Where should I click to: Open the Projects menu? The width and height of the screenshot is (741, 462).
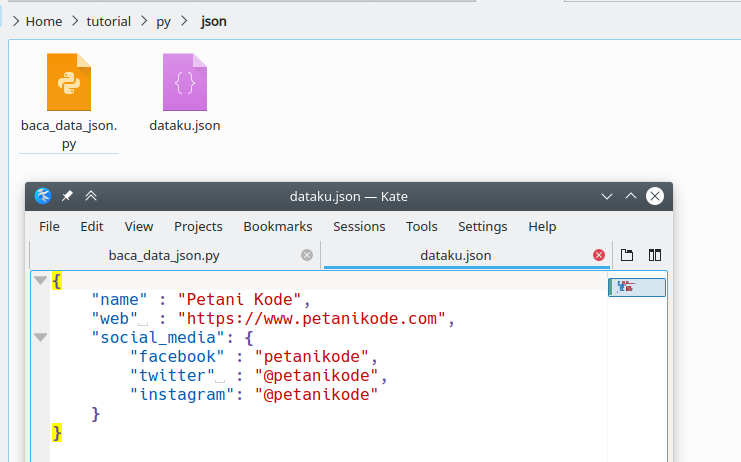point(198,227)
